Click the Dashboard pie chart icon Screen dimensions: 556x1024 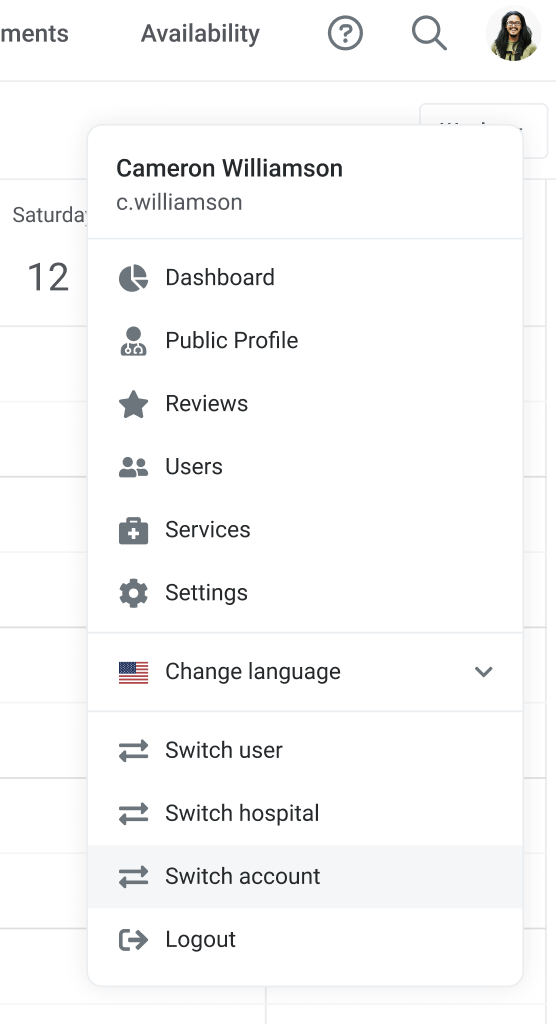133,278
